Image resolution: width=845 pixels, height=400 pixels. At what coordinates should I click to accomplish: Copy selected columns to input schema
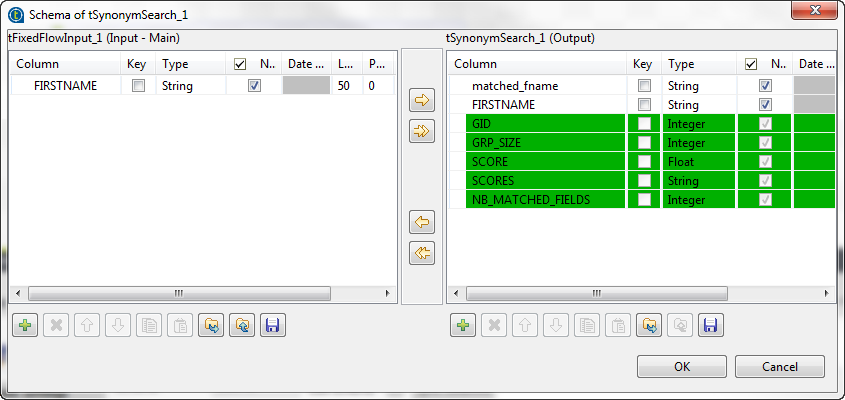(x=422, y=222)
